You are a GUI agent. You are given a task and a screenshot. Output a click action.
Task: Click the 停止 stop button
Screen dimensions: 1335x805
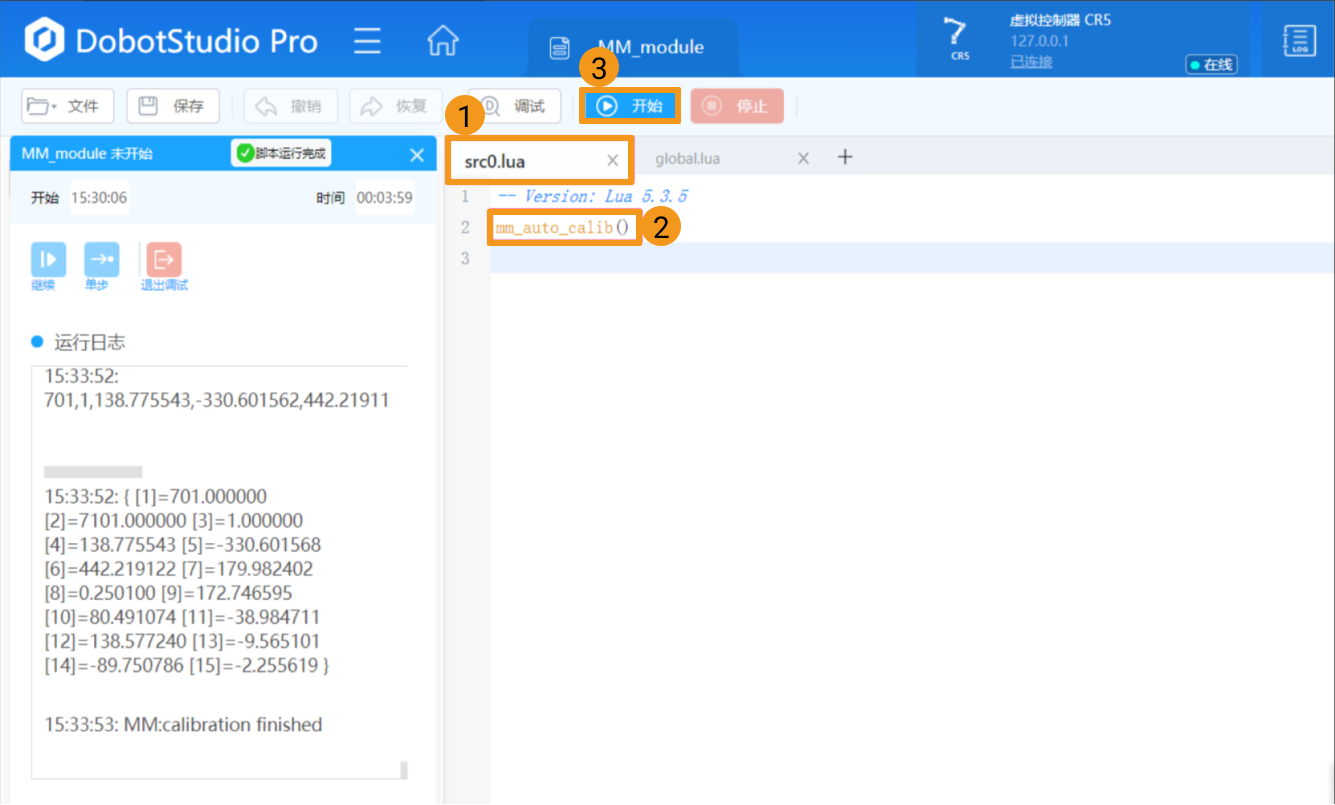pos(737,106)
